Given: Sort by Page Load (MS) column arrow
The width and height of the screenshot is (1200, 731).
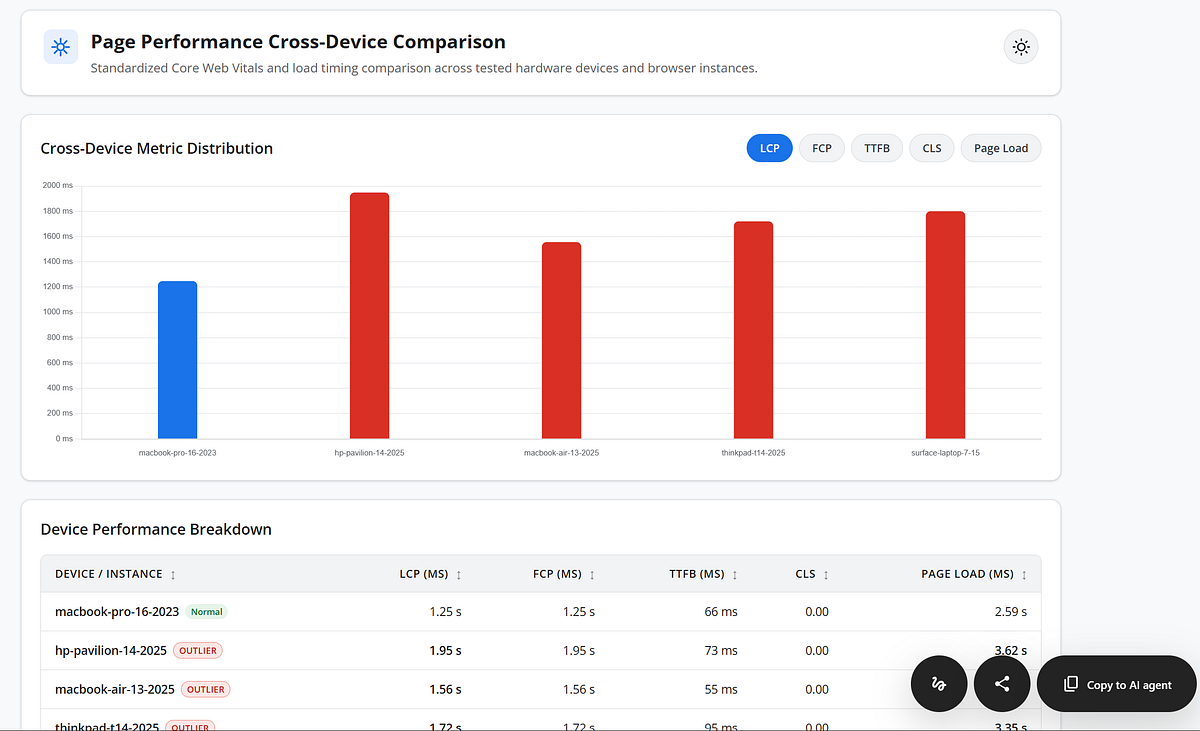Looking at the screenshot, I should click(x=1024, y=575).
